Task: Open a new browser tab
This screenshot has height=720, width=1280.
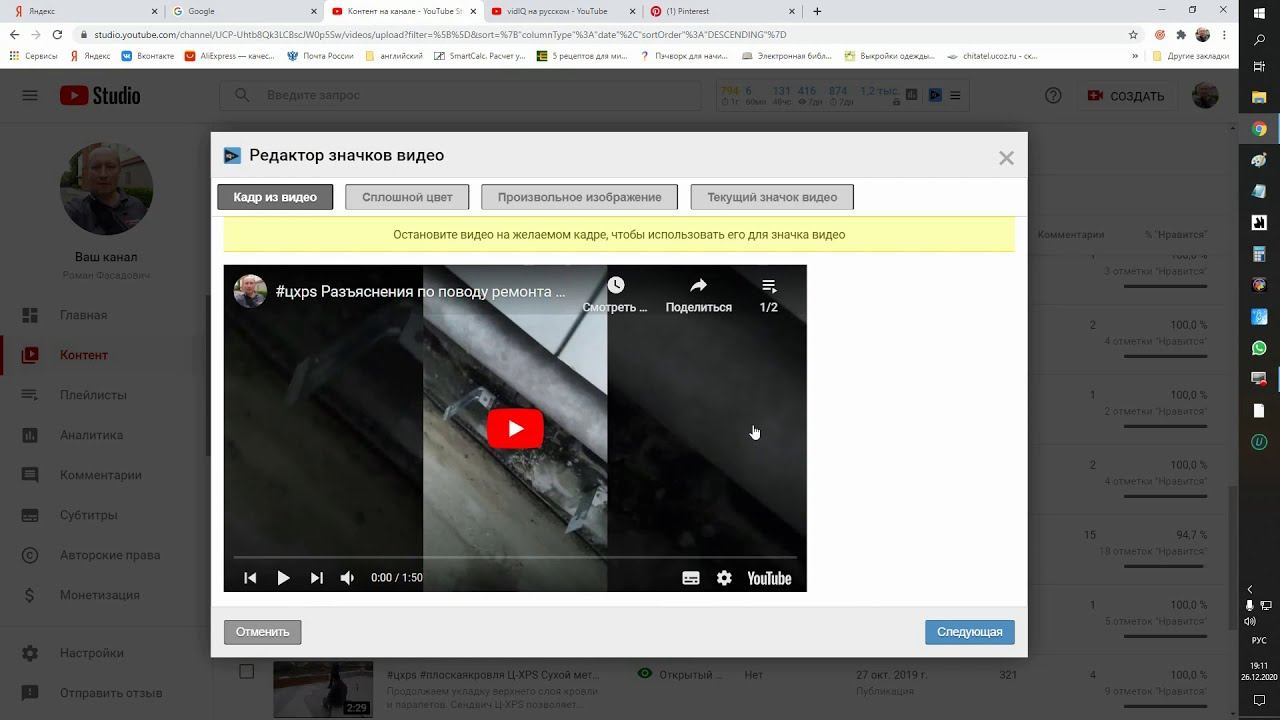Action: (x=817, y=12)
